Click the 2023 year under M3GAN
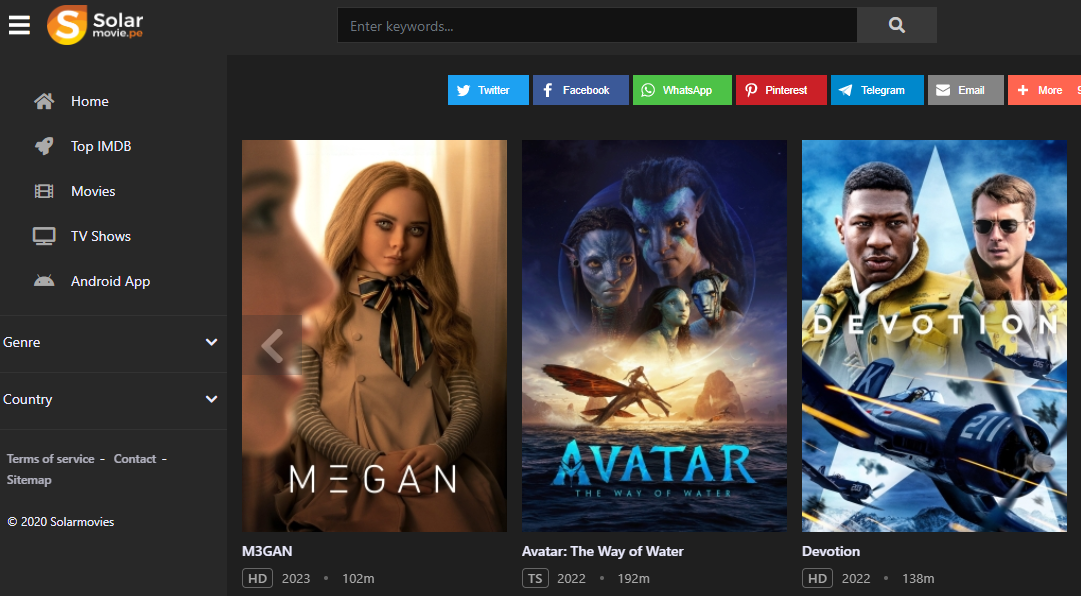This screenshot has height=596, width=1081. click(x=296, y=579)
